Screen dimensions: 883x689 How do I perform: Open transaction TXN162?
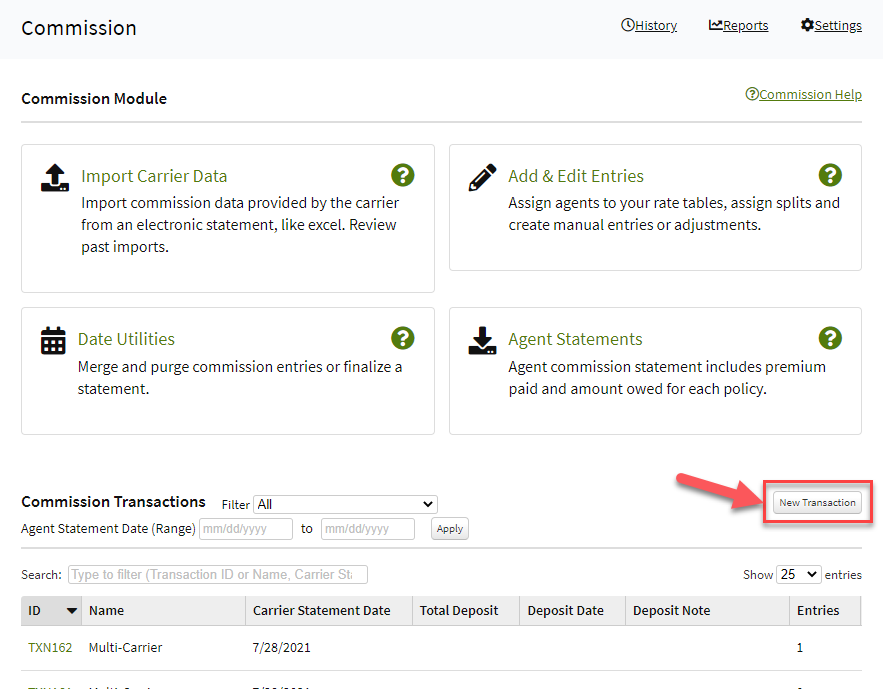click(50, 647)
